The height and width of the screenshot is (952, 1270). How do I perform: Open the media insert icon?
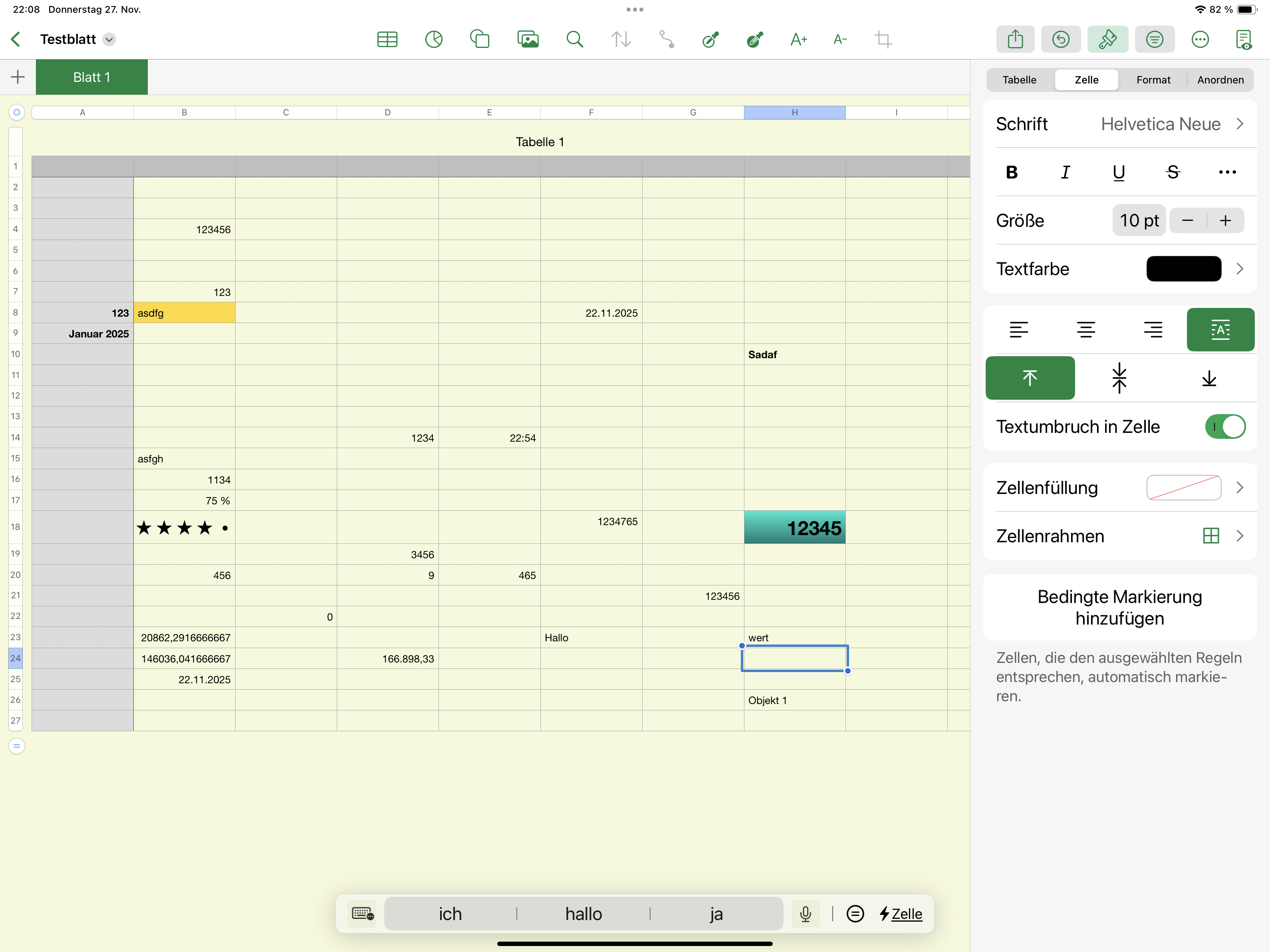[x=528, y=40]
